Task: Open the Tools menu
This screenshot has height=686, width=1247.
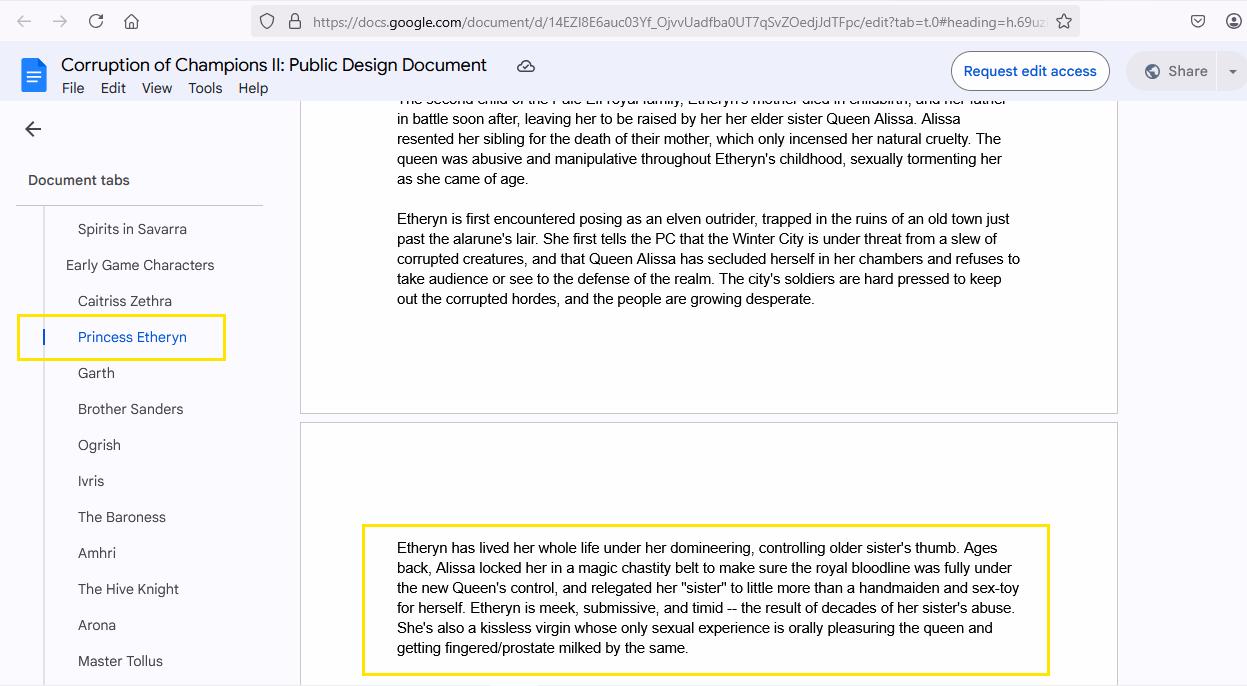Action: (205, 88)
